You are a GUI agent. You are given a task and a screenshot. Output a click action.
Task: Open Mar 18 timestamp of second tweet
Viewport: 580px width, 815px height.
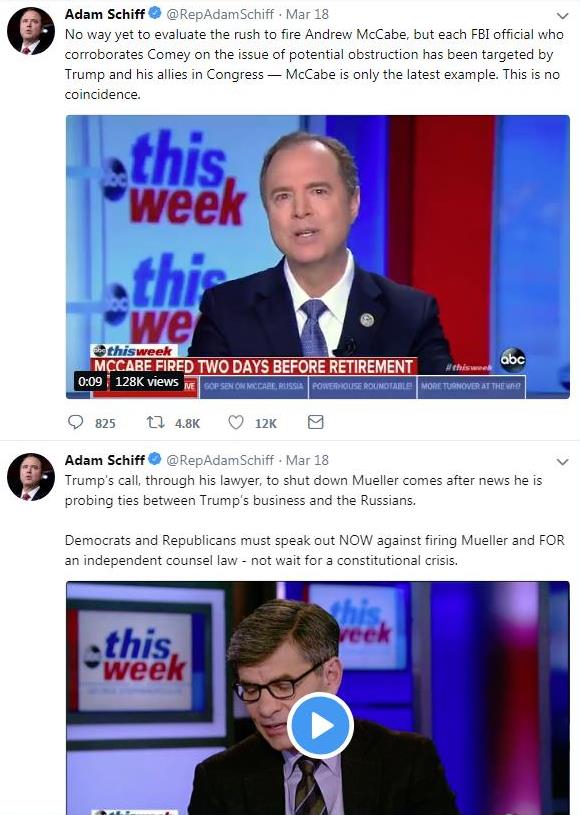307,460
